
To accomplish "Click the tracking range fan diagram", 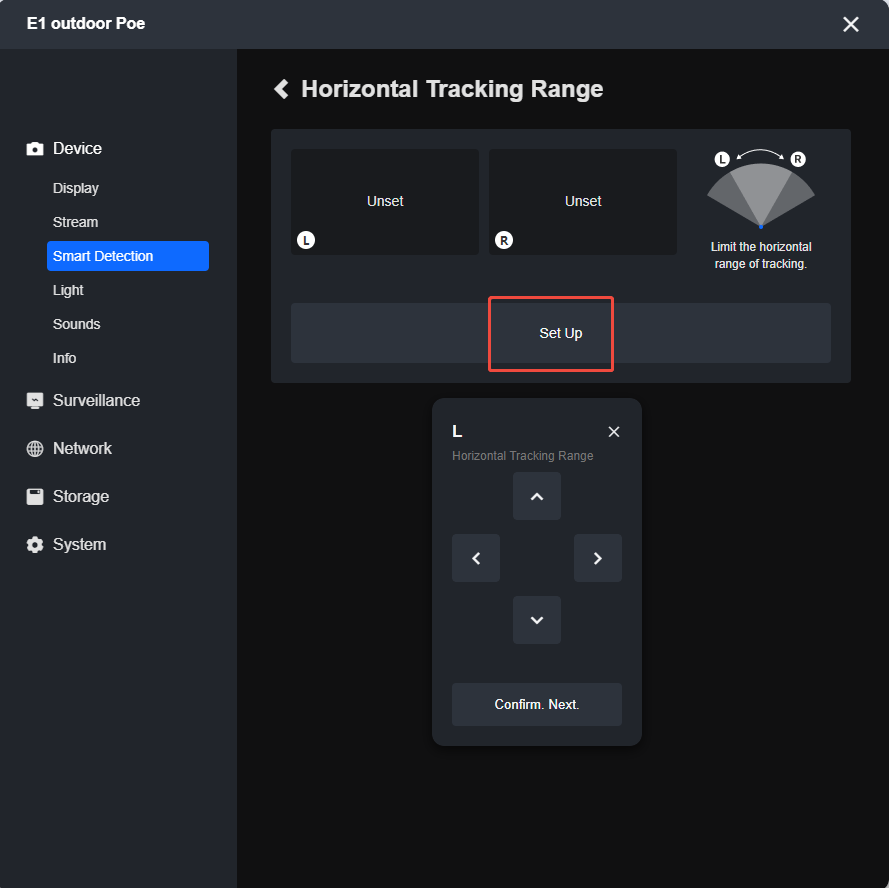I will click(760, 189).
